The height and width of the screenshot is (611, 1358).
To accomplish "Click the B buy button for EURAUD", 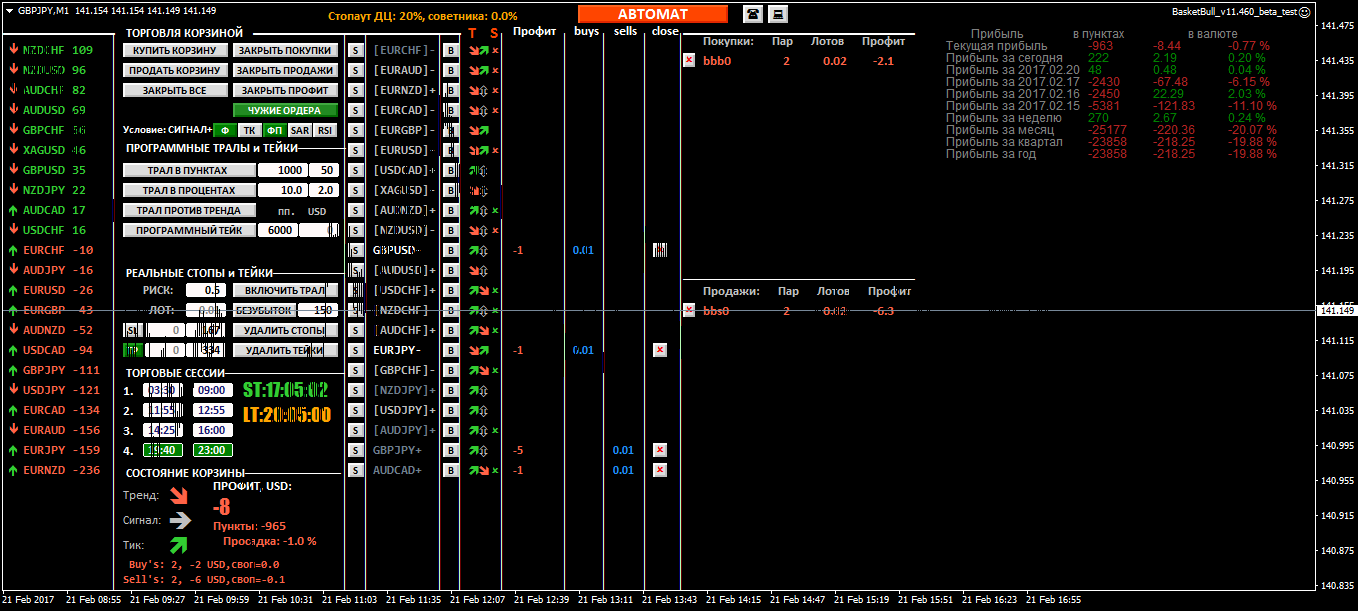I will click(x=450, y=70).
